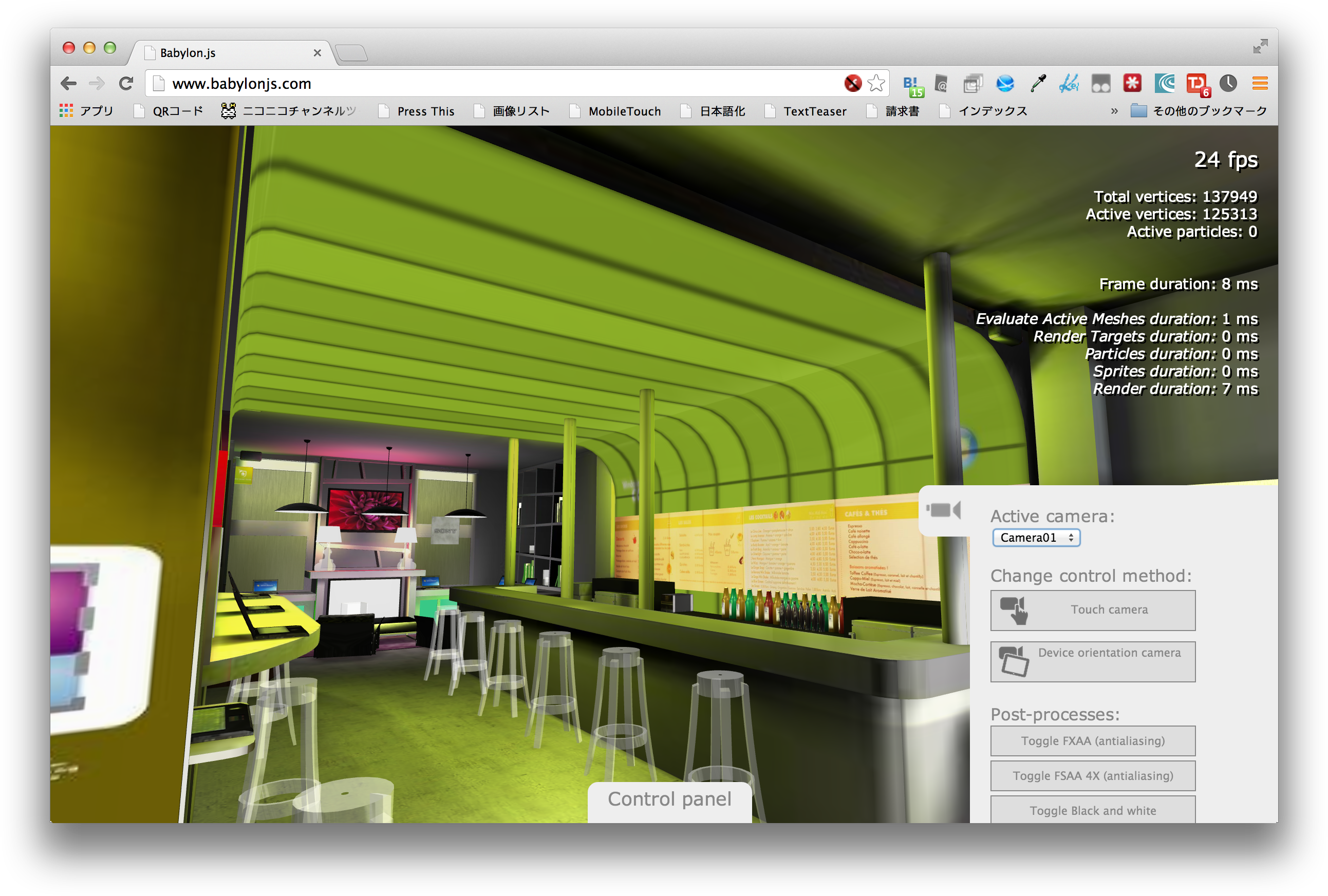Click the 24 fps counter
Screen dimensions: 1328x896
[x=1226, y=159]
